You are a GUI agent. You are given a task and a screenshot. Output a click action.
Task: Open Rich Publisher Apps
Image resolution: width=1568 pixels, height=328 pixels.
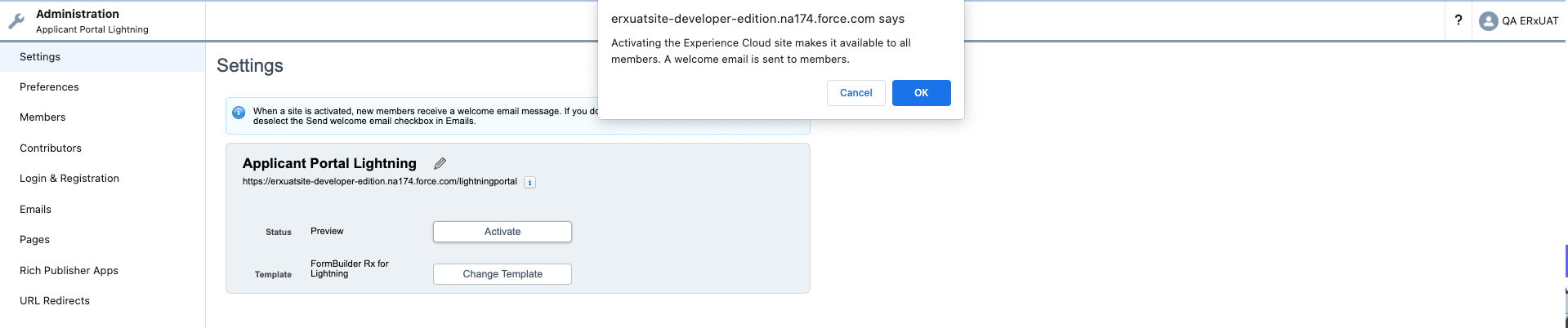[x=69, y=271]
